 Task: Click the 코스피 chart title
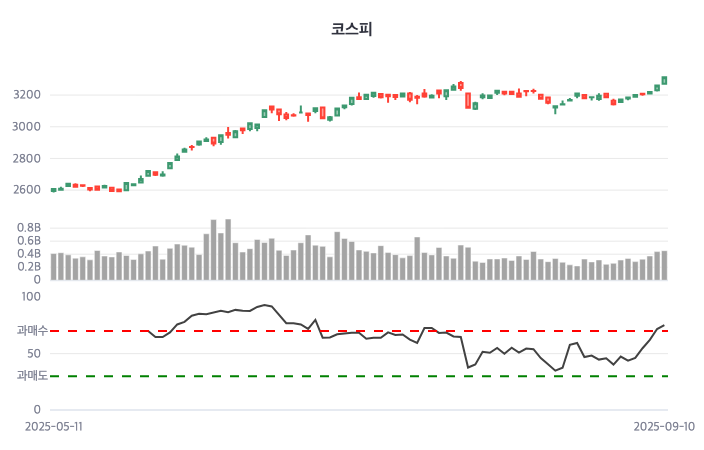(x=352, y=29)
